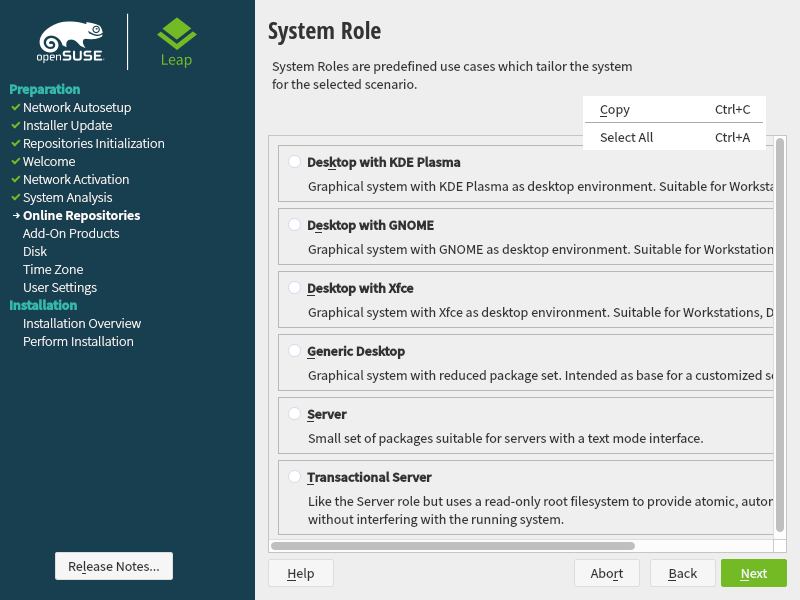This screenshot has width=800, height=600.
Task: Open the Help dialog
Action: [300, 573]
